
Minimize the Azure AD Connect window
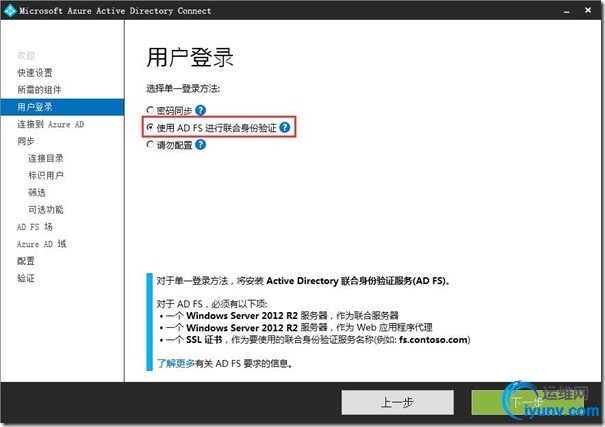point(566,11)
